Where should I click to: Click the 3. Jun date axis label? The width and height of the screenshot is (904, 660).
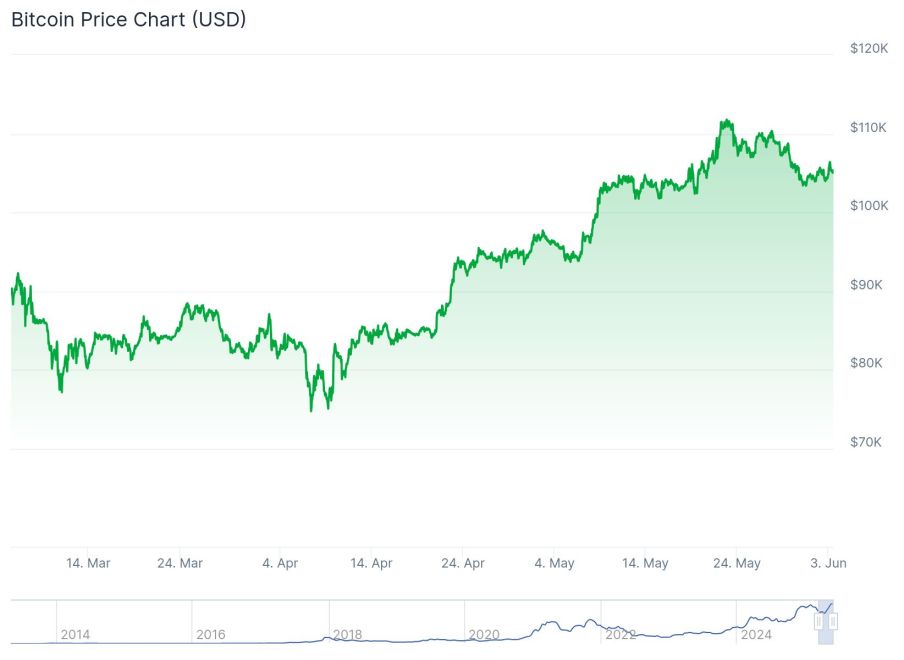coord(828,563)
